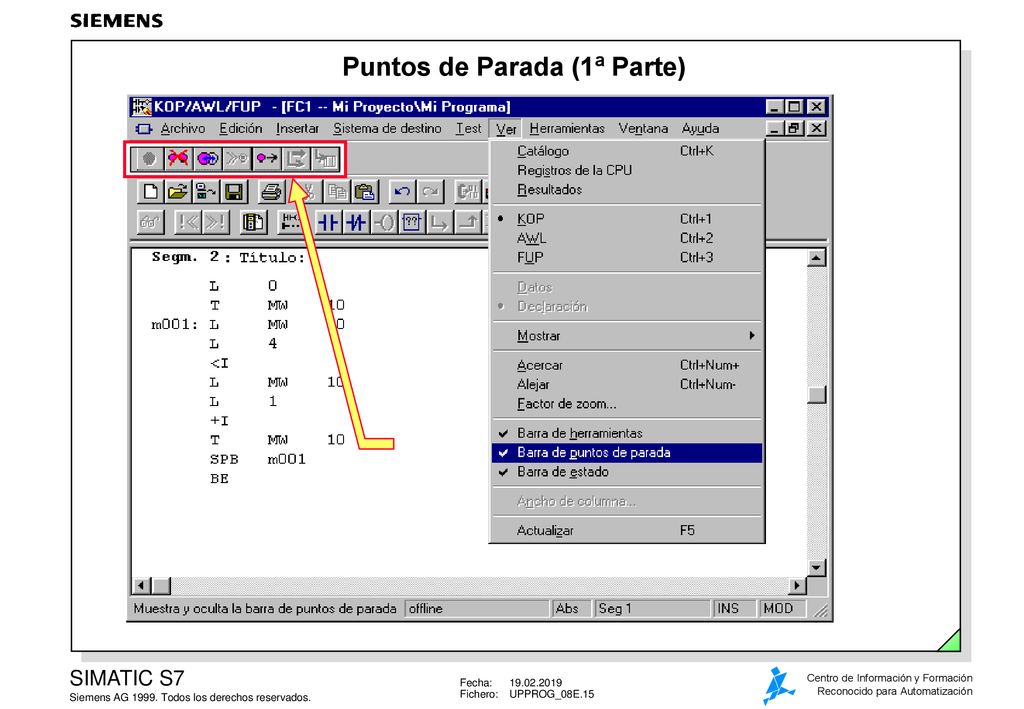Open the Edición menu
The height and width of the screenshot is (709, 1024).
[x=240, y=129]
